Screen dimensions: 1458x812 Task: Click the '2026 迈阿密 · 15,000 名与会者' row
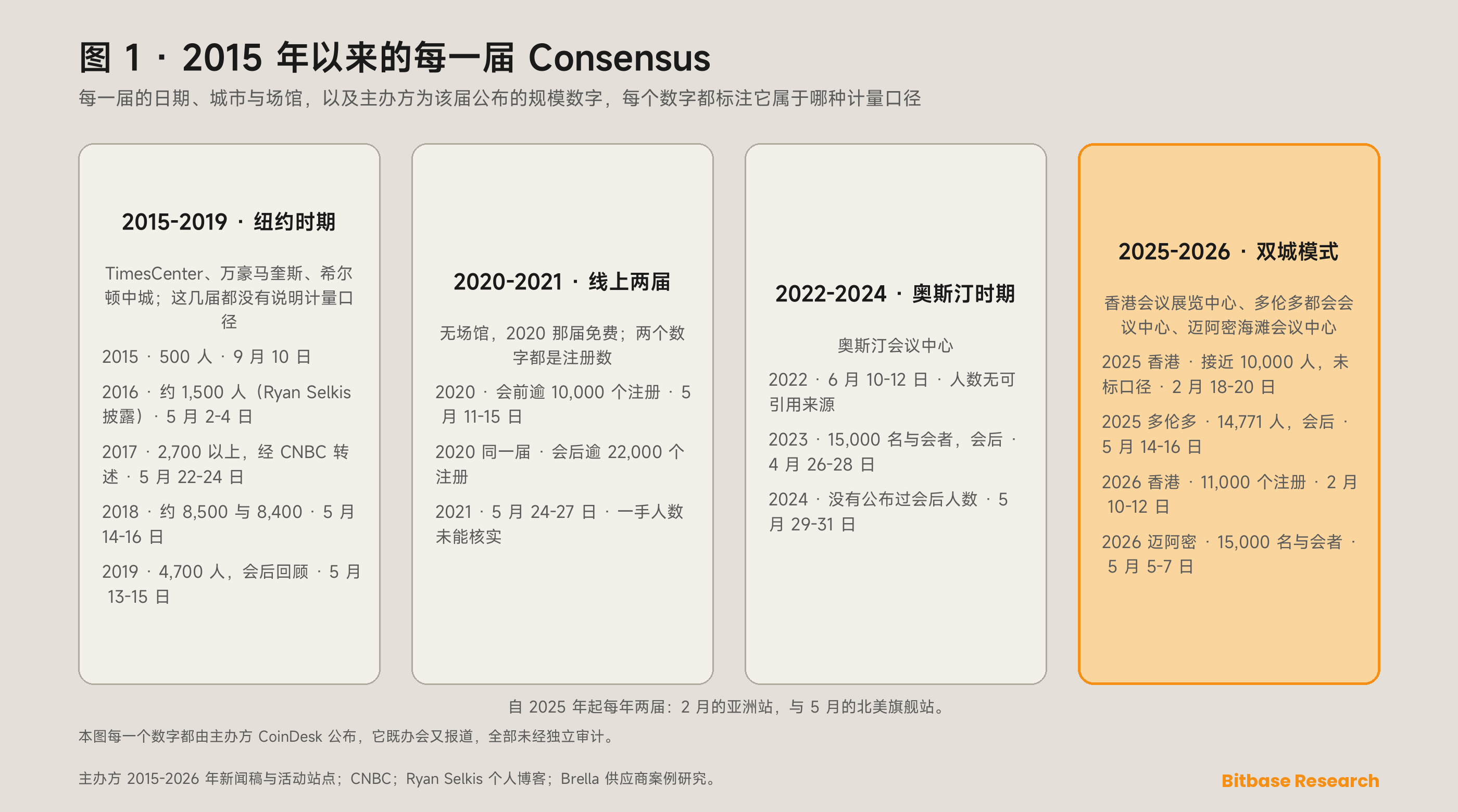click(1230, 554)
